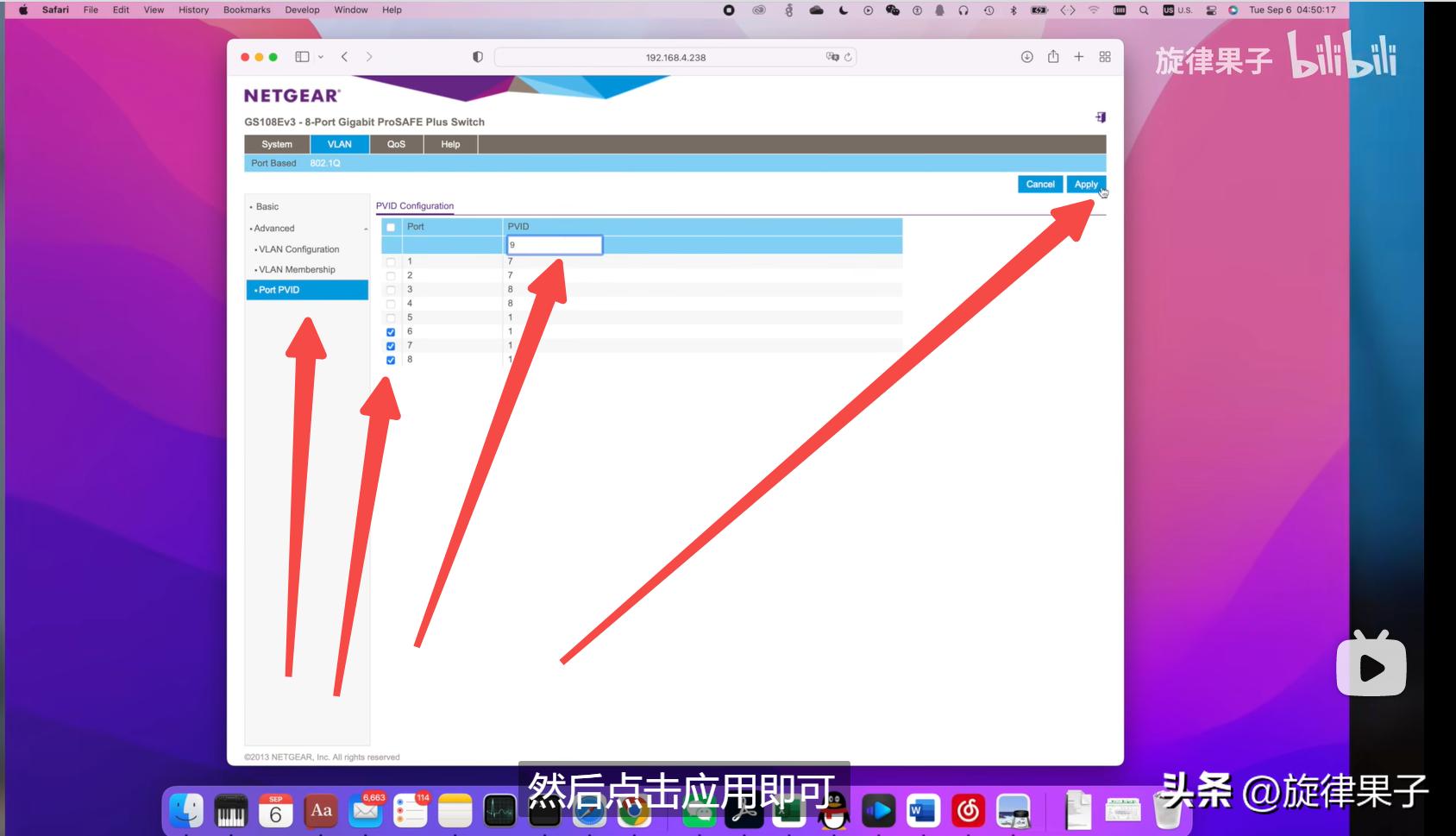Open QQ from the Dock
The width and height of the screenshot is (1456, 836).
(x=833, y=810)
